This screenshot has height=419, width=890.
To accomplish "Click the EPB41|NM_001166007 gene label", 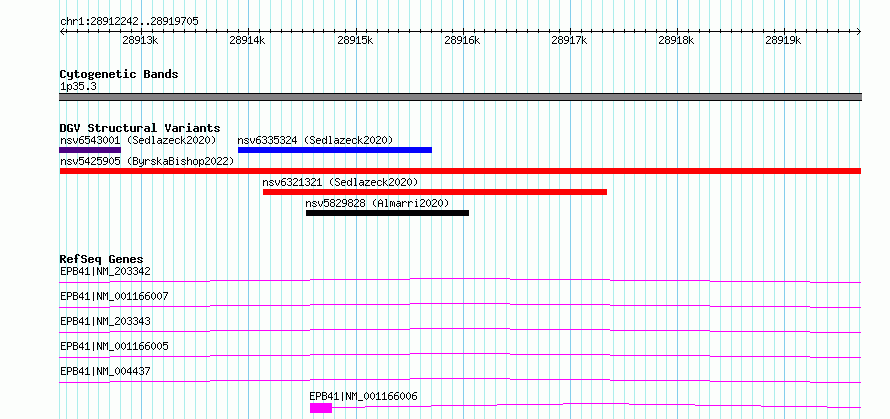I will [x=114, y=296].
